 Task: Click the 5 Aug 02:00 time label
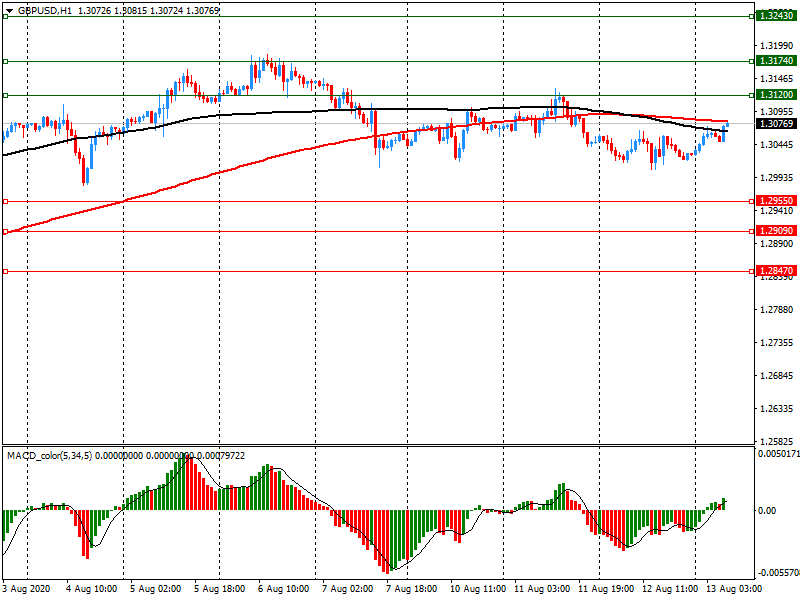(x=156, y=589)
